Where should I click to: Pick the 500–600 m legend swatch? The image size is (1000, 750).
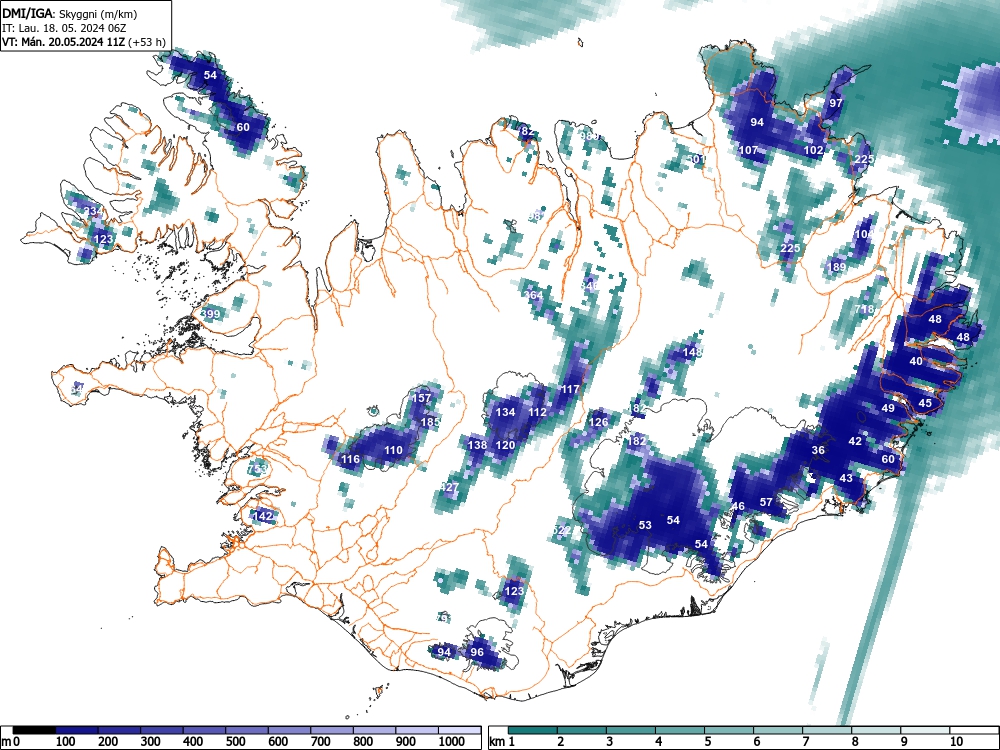247,730
